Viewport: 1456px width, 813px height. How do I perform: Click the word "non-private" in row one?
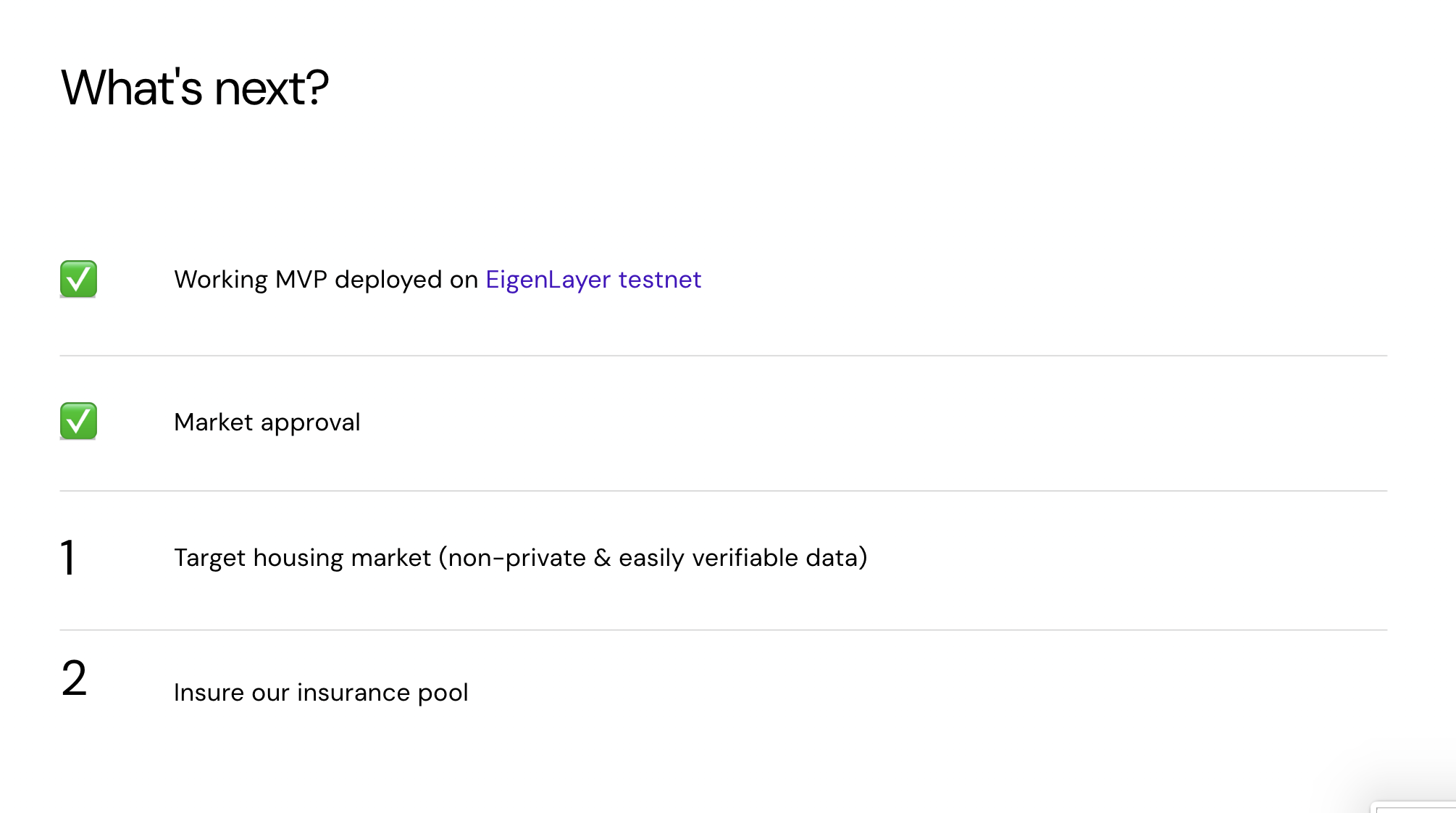click(517, 558)
